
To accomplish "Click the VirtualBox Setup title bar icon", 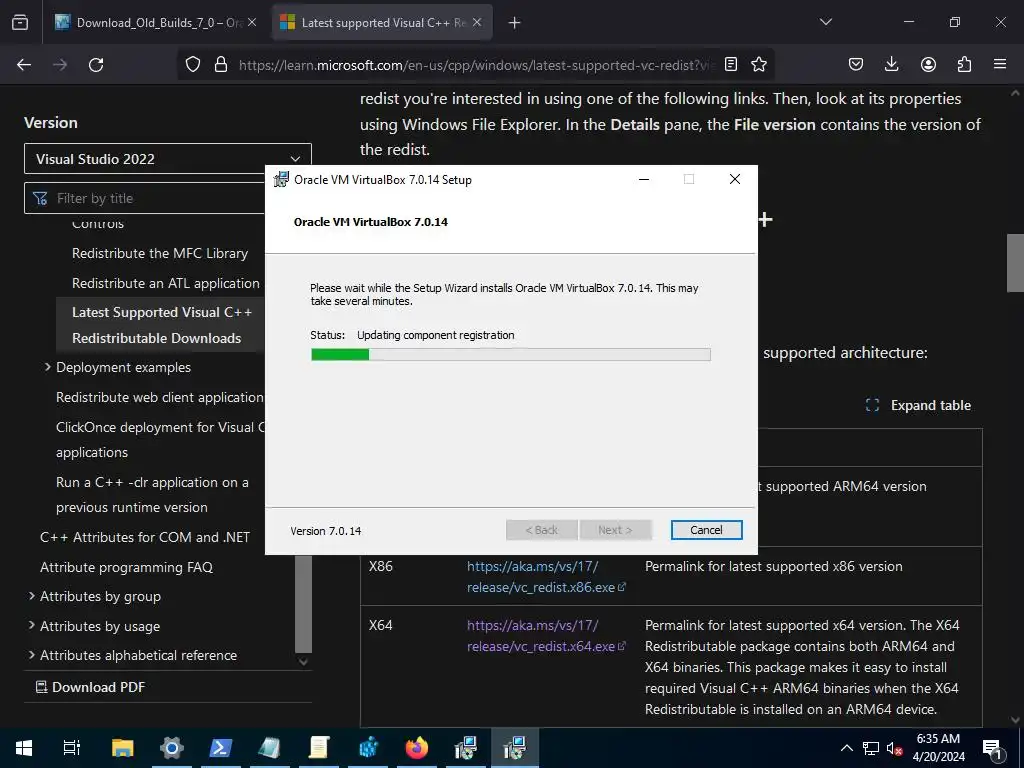I will coord(281,179).
